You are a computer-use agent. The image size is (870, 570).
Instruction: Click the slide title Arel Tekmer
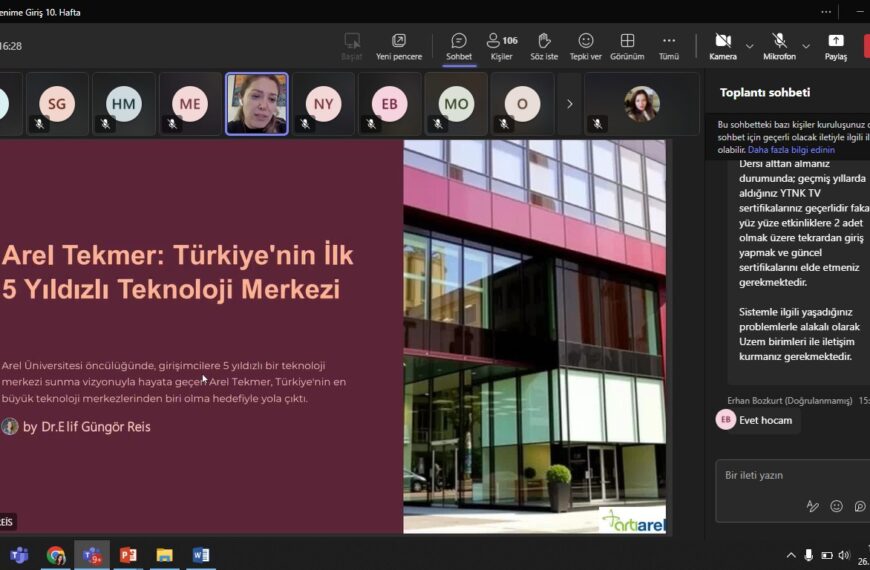[178, 272]
